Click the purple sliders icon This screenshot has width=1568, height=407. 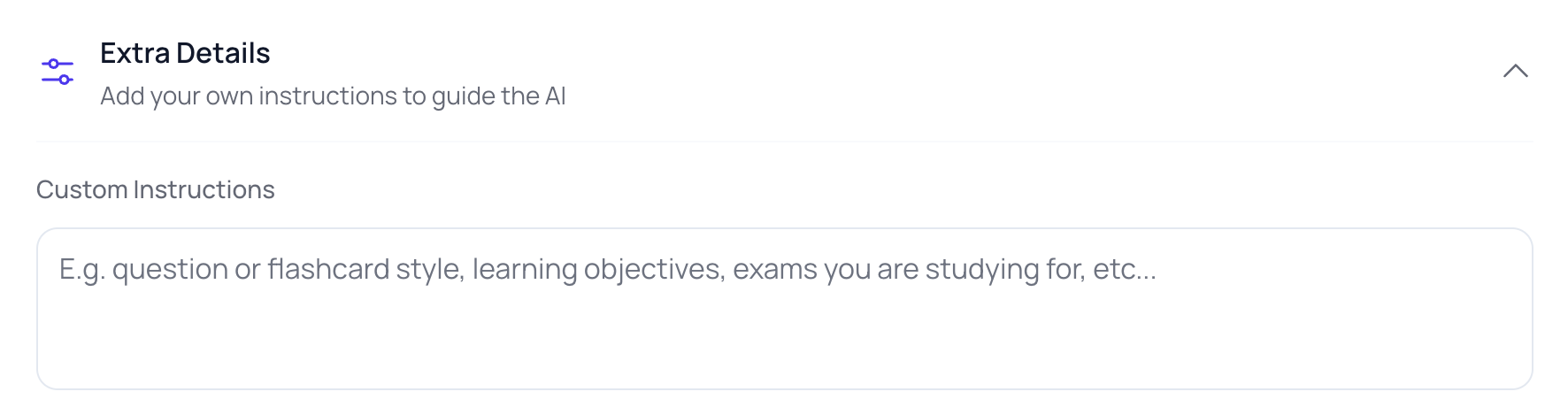(58, 72)
